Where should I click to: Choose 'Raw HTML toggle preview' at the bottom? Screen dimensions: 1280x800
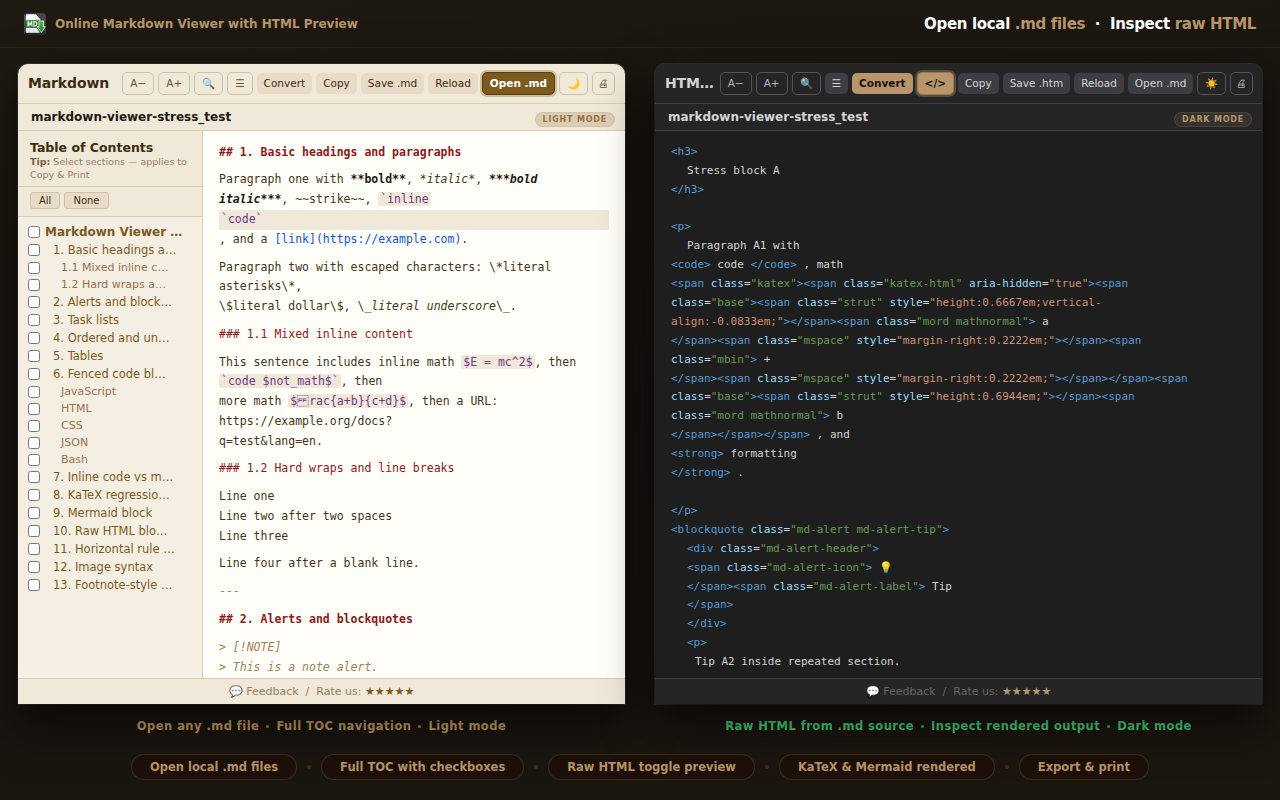coord(651,767)
